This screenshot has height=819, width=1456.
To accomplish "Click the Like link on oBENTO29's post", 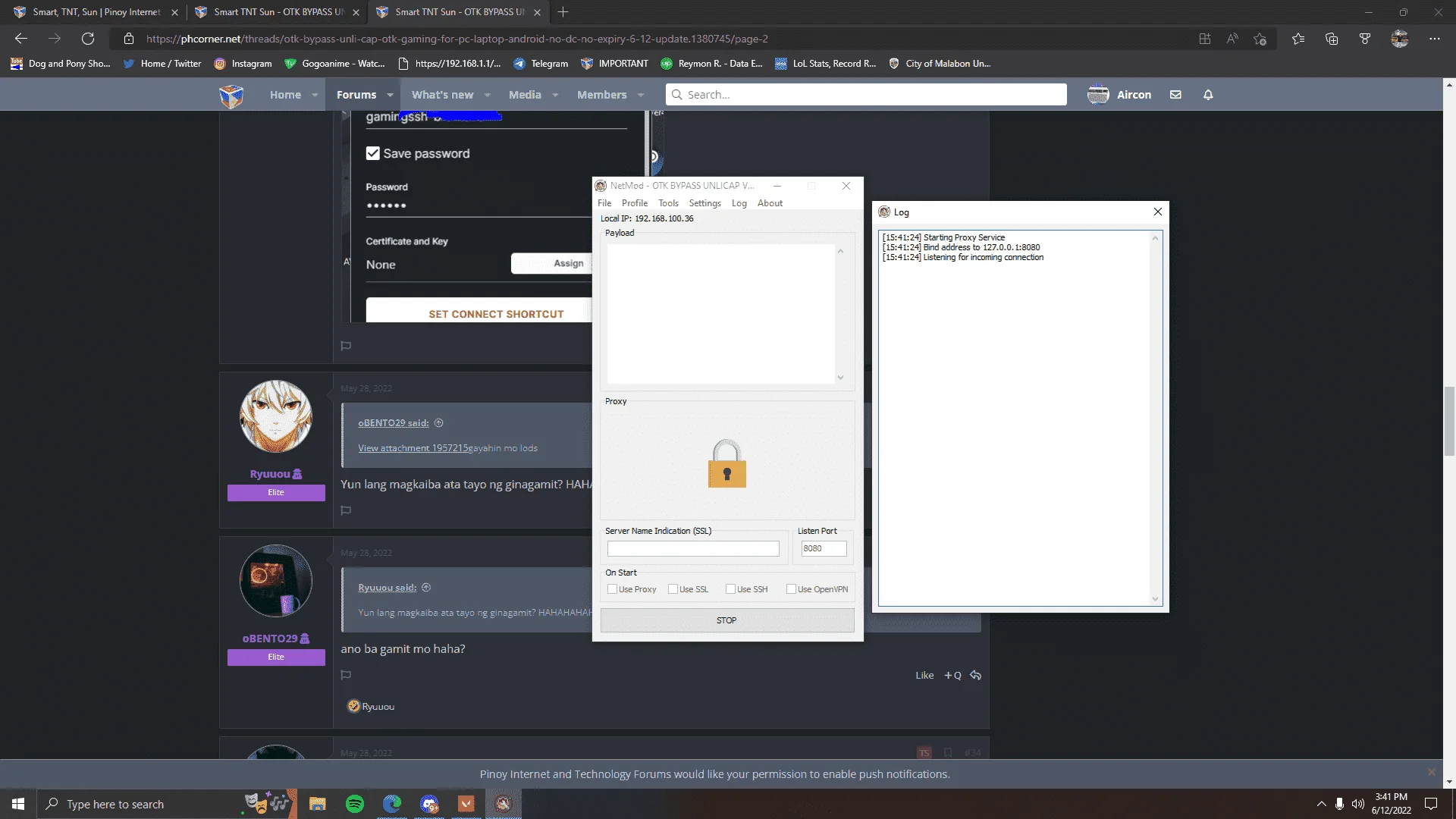I will tap(924, 675).
